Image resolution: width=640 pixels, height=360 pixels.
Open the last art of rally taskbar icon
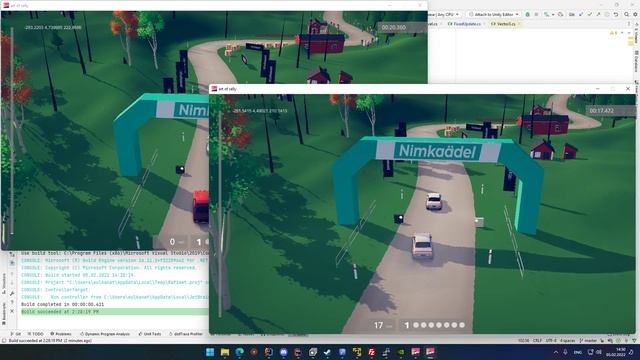coord(430,352)
